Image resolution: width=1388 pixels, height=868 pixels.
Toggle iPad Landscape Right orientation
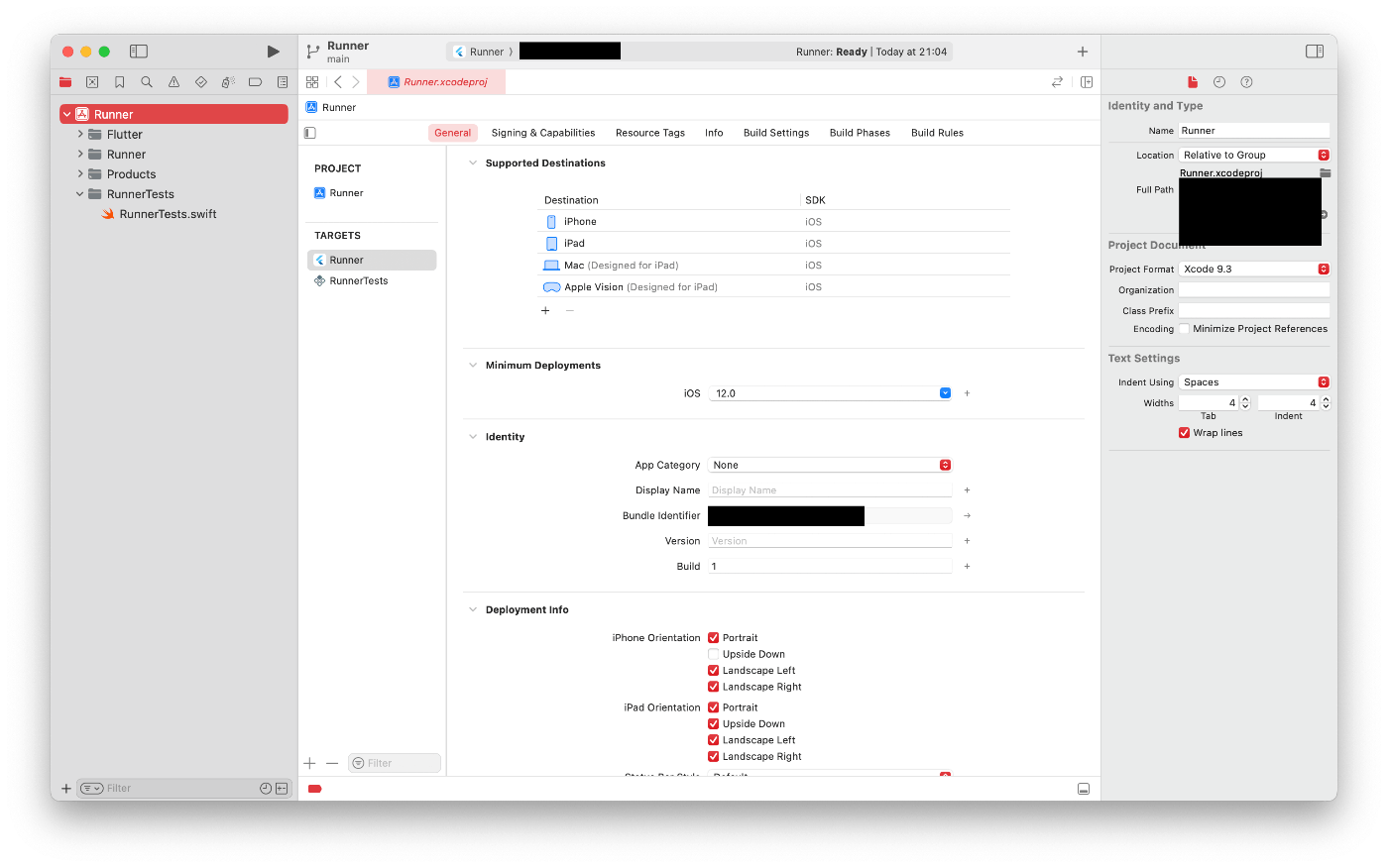pyautogui.click(x=713, y=756)
